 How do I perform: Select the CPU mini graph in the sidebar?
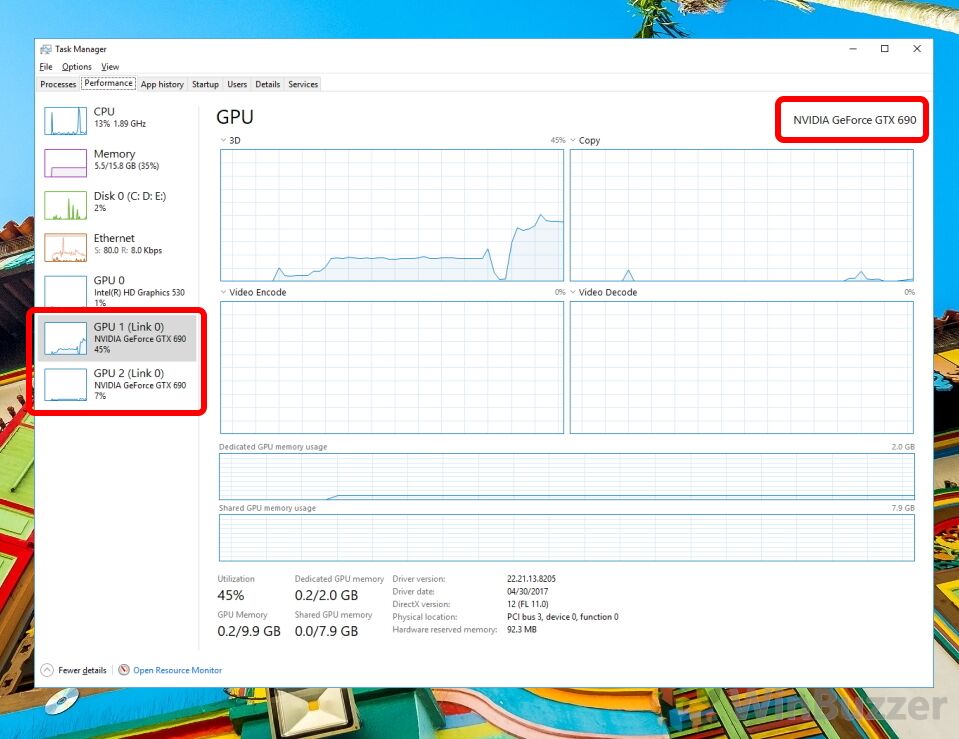tap(65, 121)
